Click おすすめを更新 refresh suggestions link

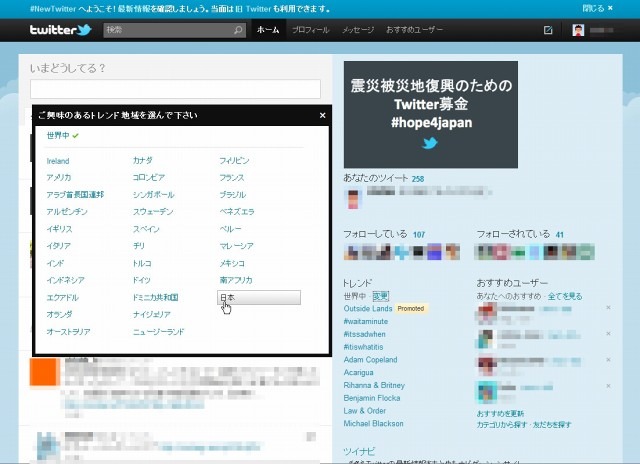click(500, 413)
